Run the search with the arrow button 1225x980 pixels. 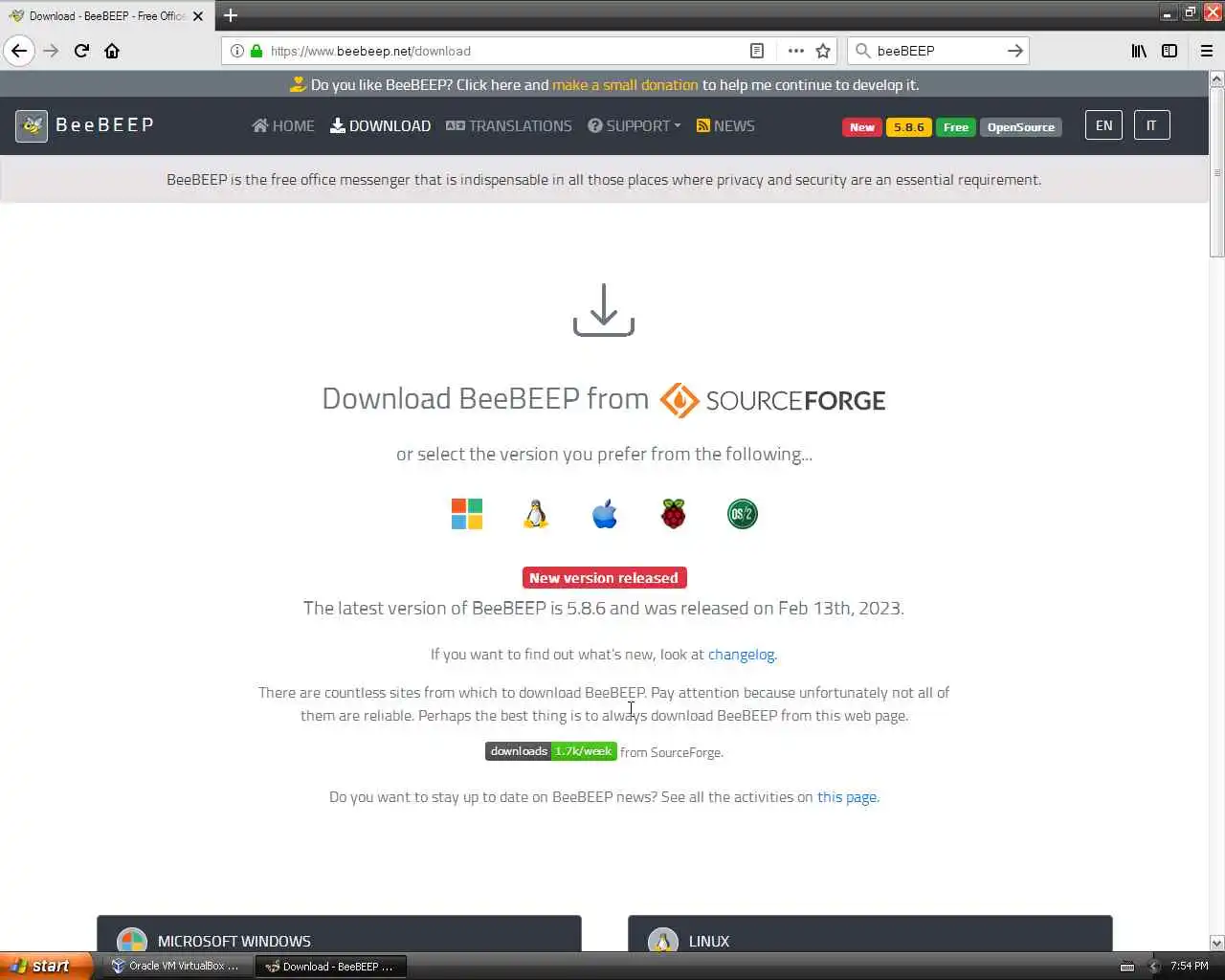(1014, 51)
